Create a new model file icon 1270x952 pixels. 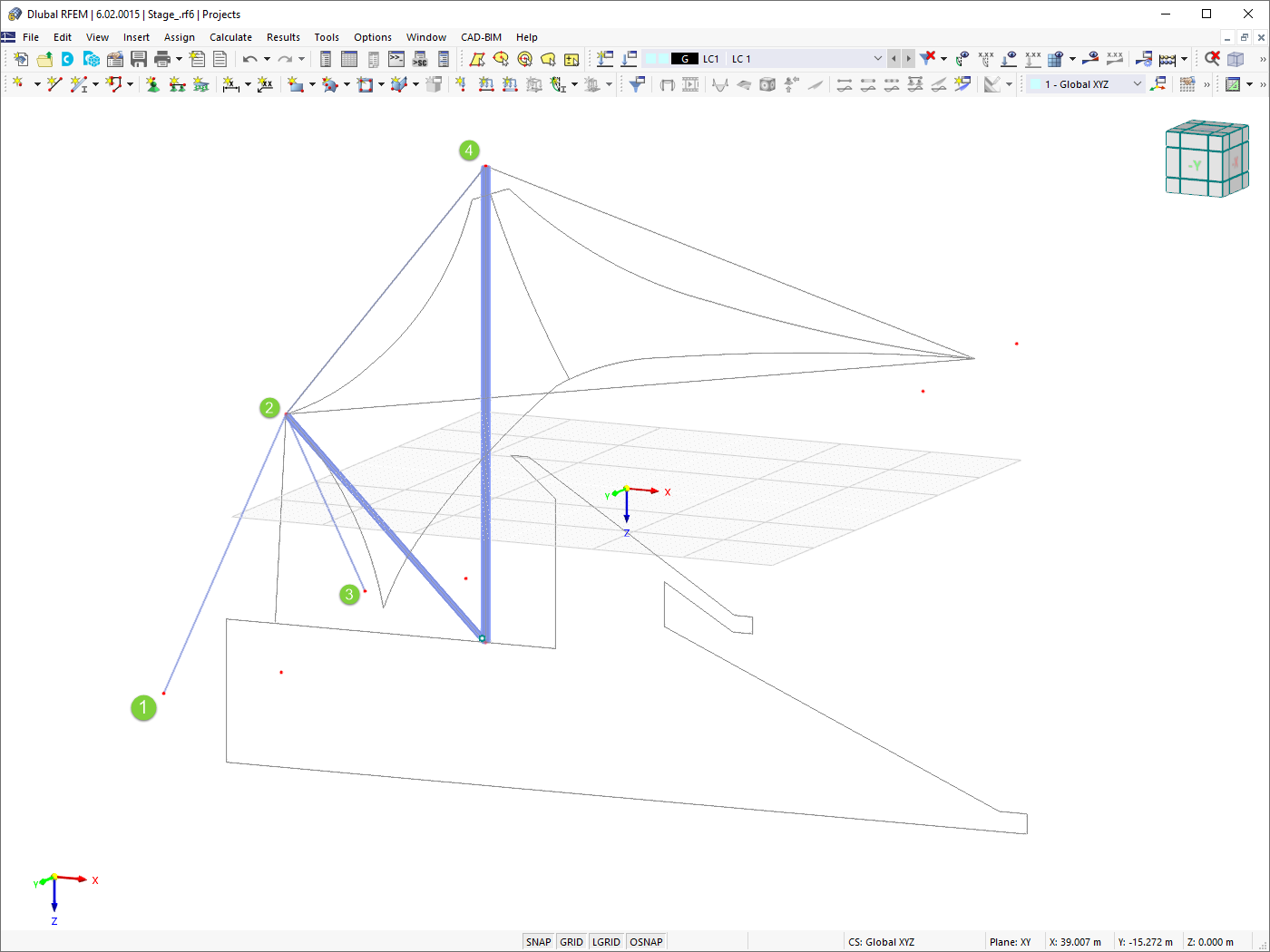20,59
